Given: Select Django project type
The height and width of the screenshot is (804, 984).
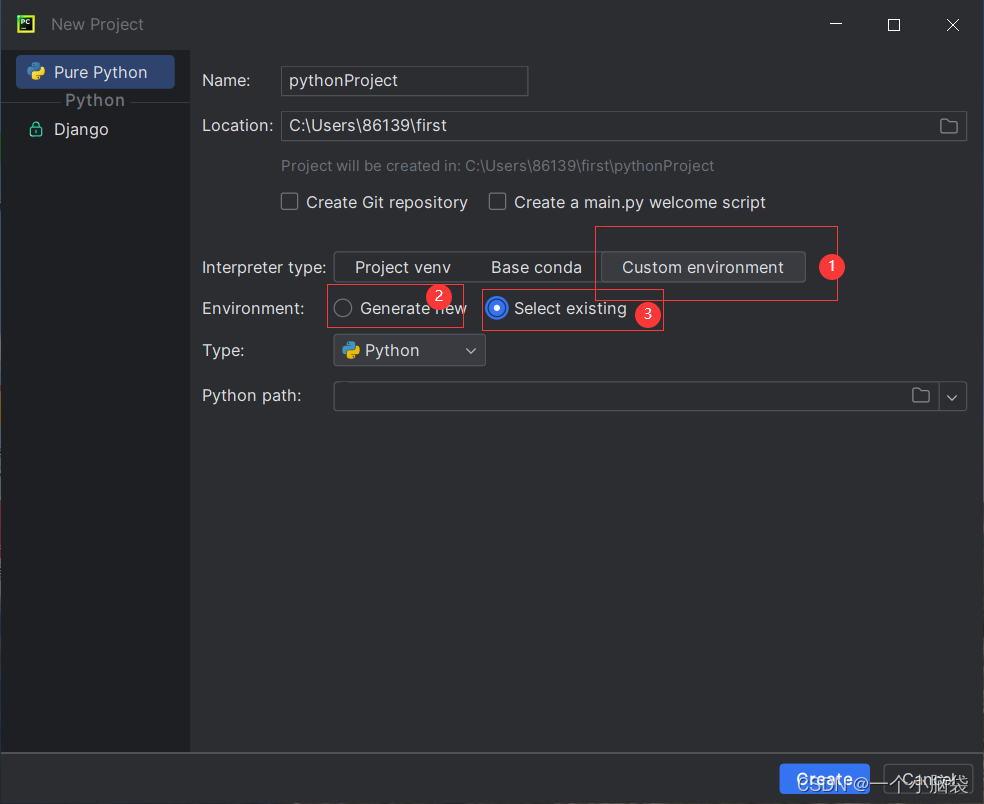Looking at the screenshot, I should point(81,130).
